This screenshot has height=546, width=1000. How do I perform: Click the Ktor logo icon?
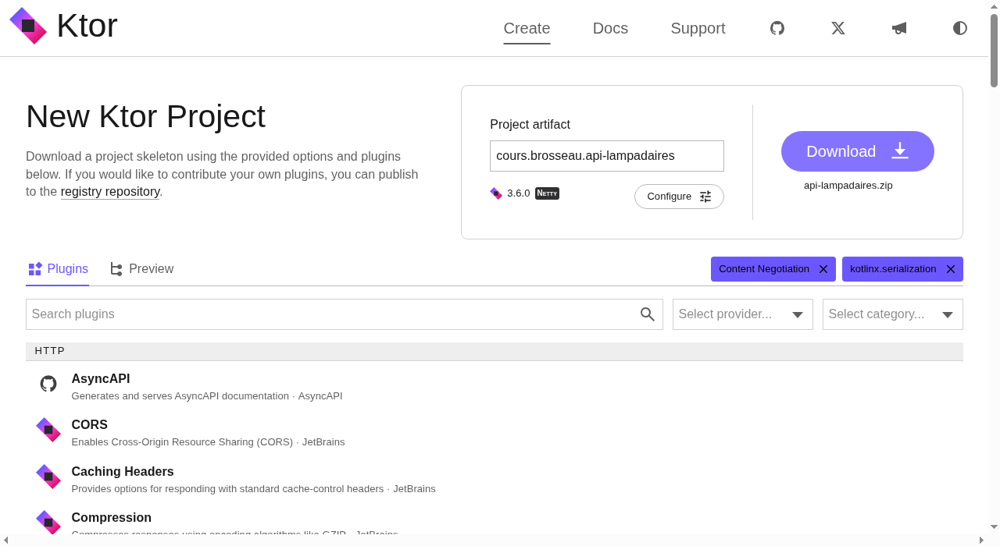point(28,26)
